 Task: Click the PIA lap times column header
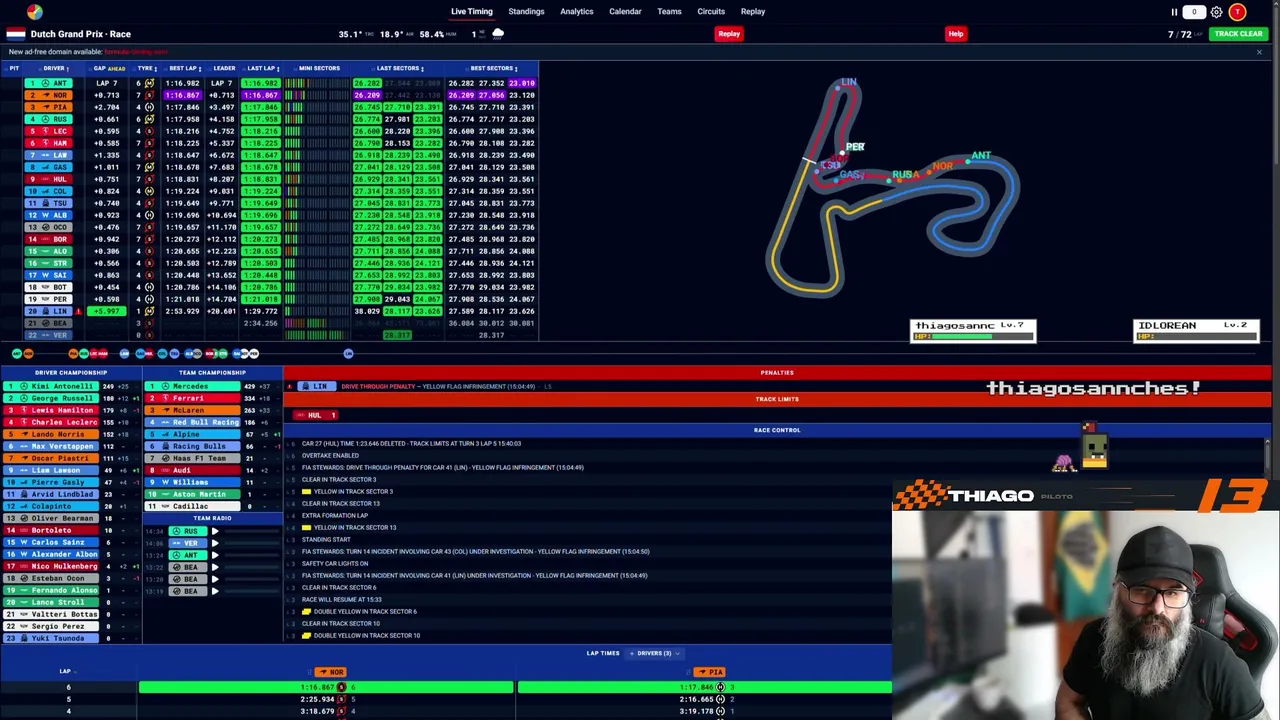(709, 672)
